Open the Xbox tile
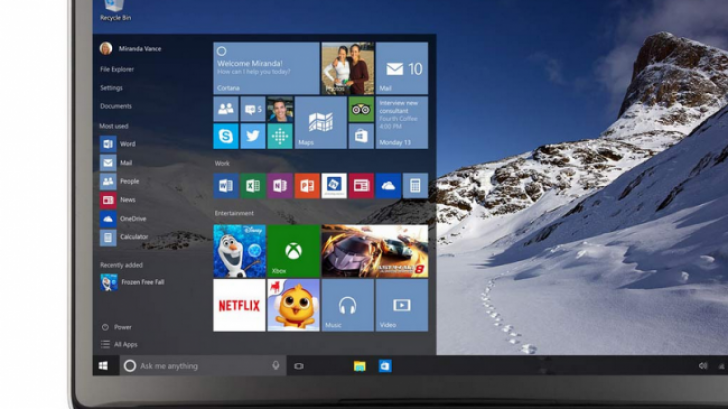The height and width of the screenshot is (409, 728). pos(293,251)
